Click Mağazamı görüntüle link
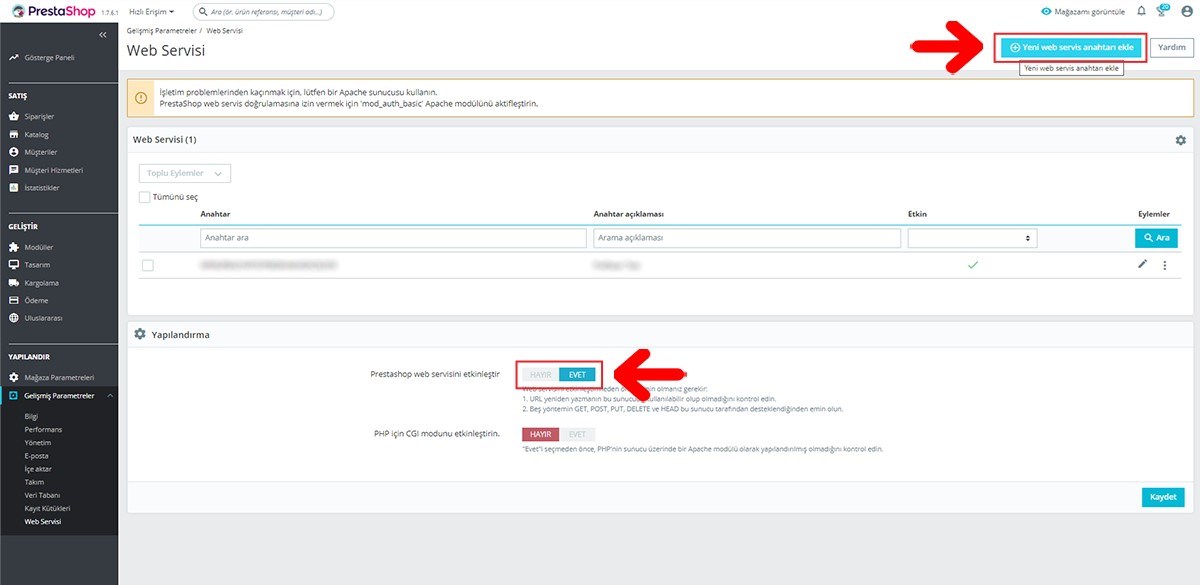 coord(1083,12)
